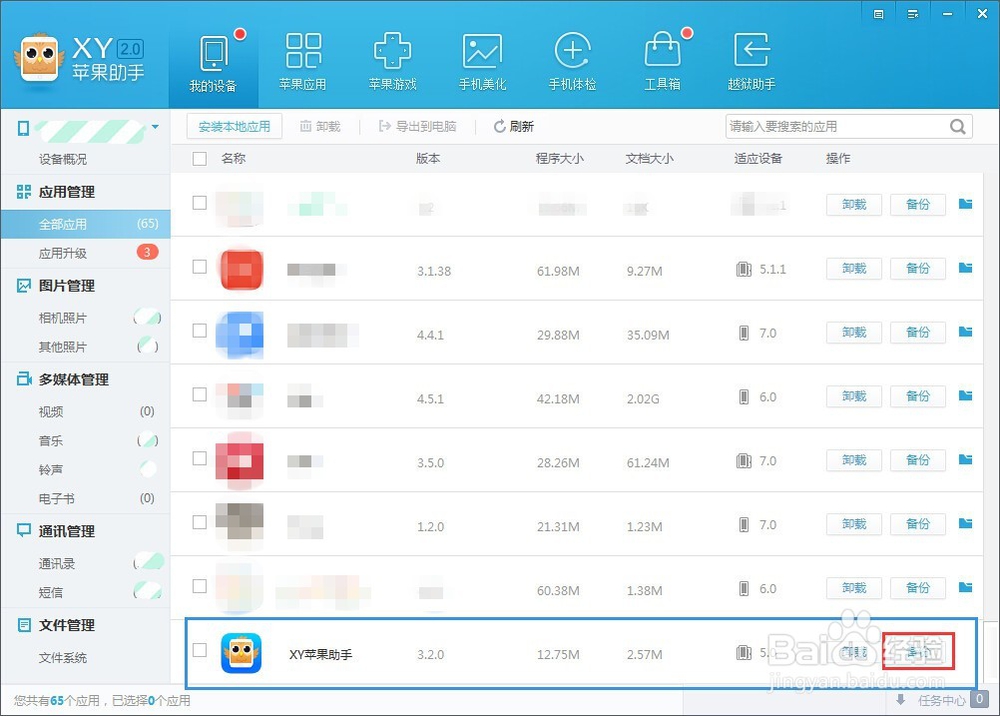Screen dimensions: 1000x716
Task: Open the 我的设备 tab
Action: [214, 62]
